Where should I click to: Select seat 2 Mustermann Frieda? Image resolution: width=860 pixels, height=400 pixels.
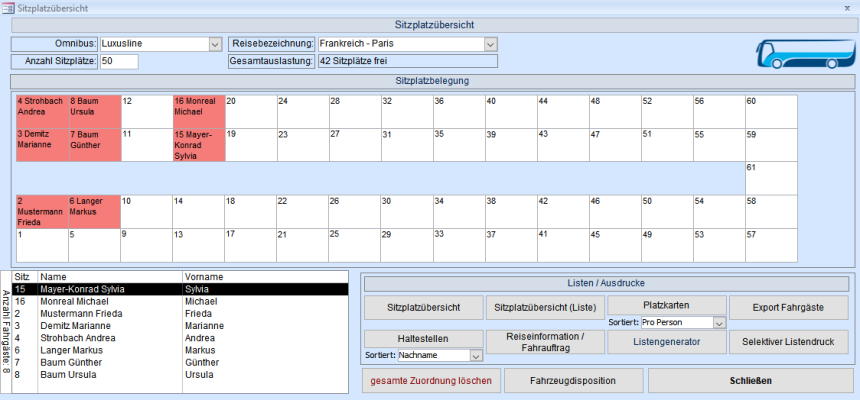pos(42,212)
